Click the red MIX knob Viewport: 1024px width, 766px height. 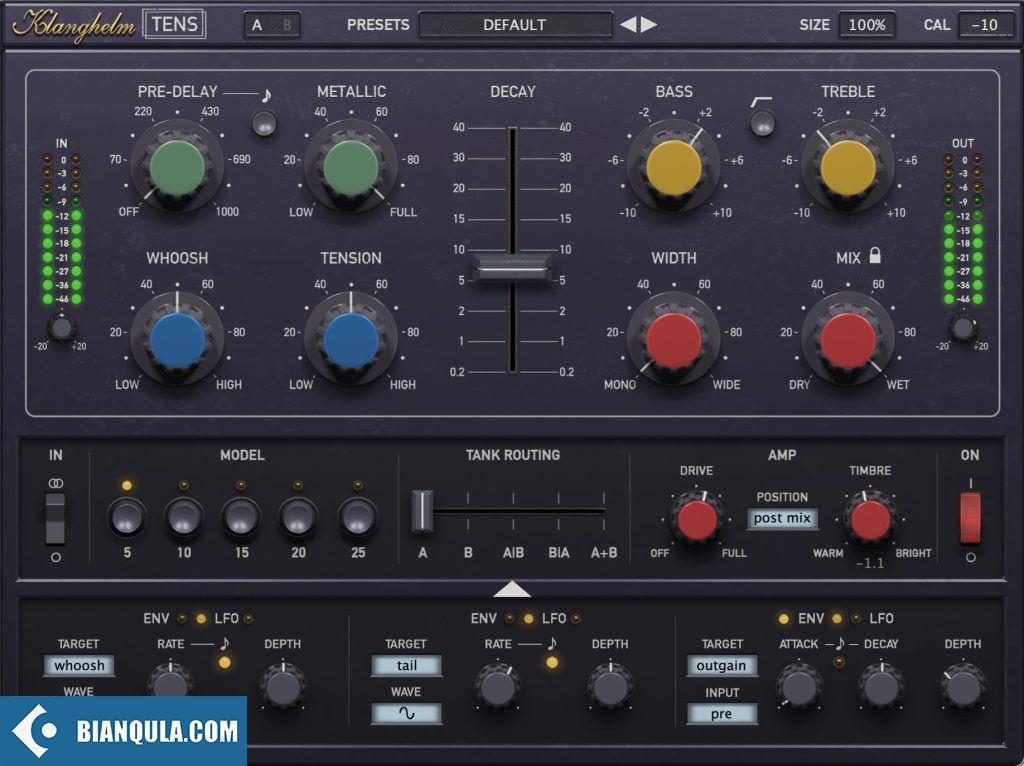[x=848, y=340]
